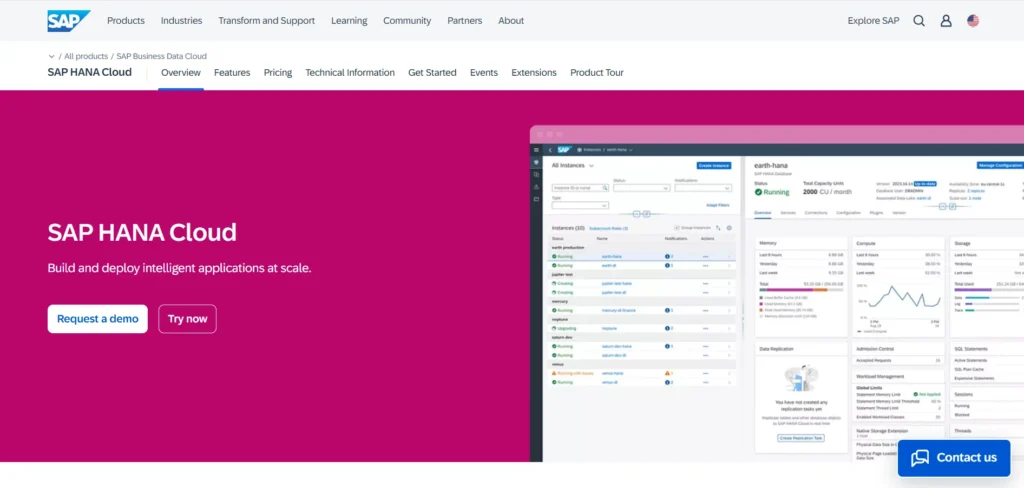
Task: Click the three-dot actions for the earth-dl row
Action: (705, 266)
